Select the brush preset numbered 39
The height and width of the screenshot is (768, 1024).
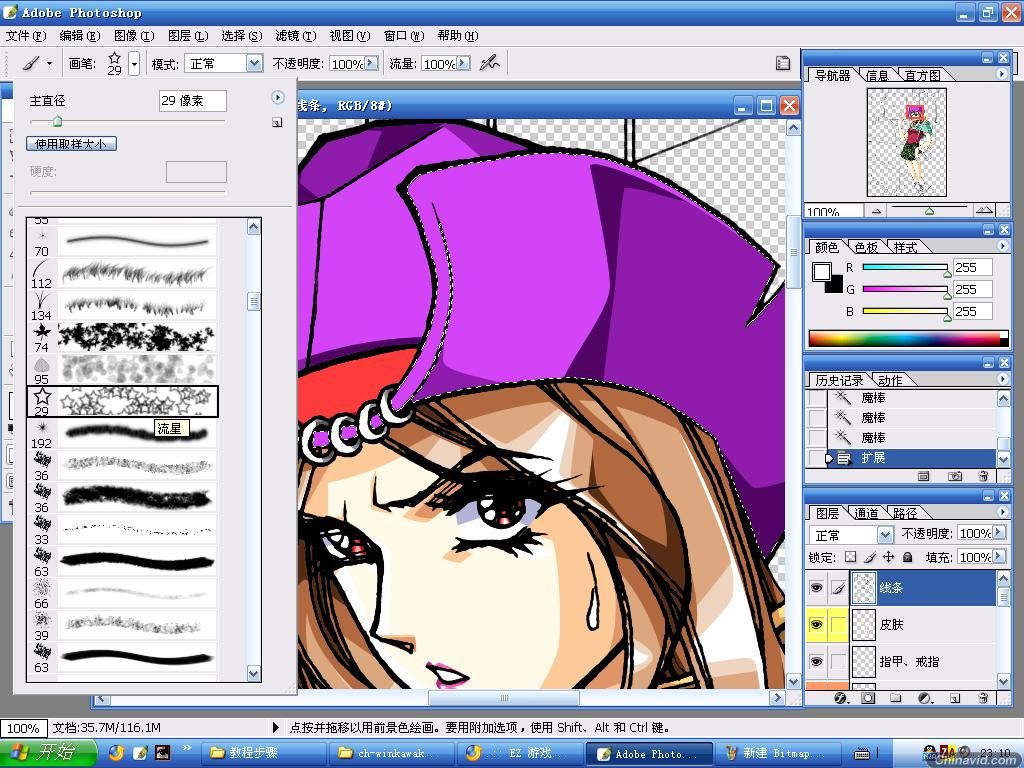(x=122, y=626)
